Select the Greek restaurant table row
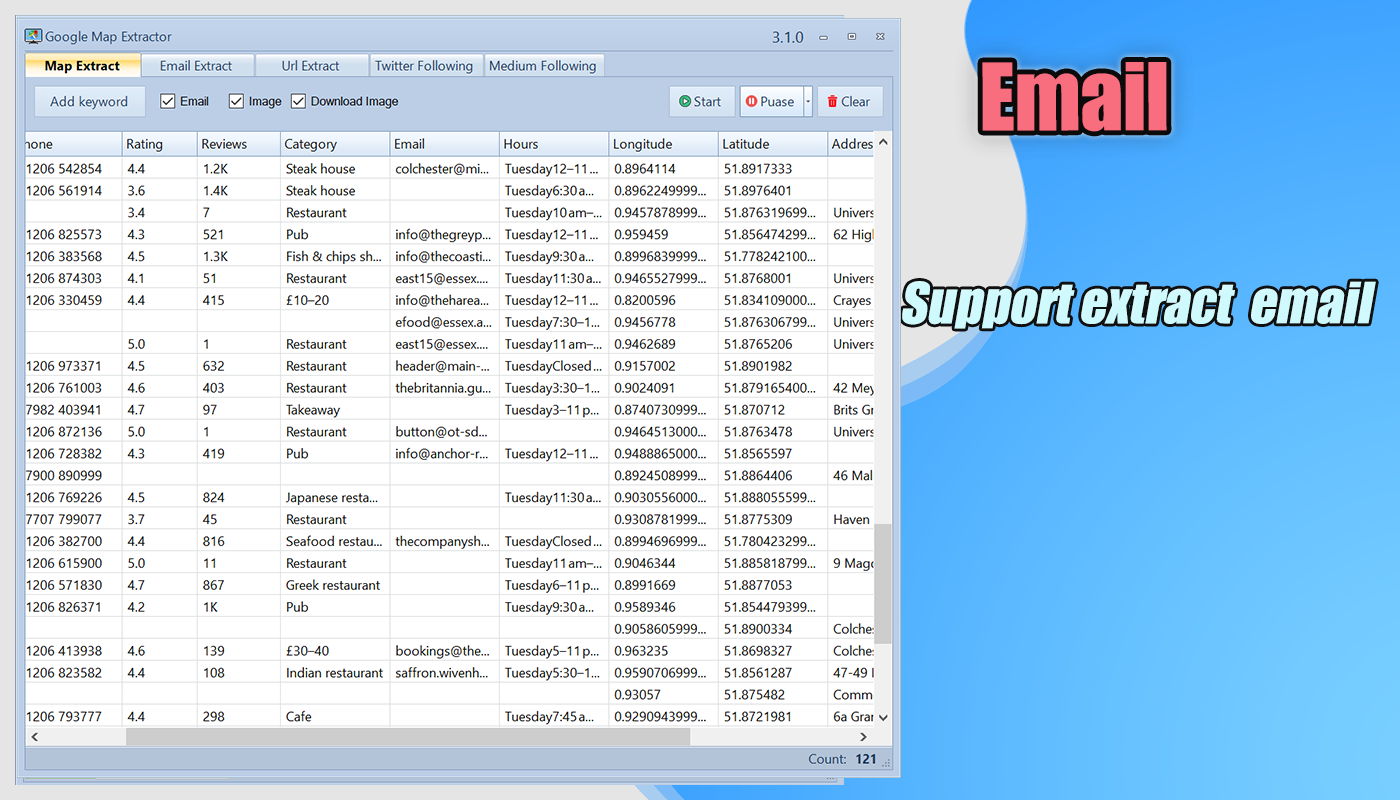 pos(333,585)
